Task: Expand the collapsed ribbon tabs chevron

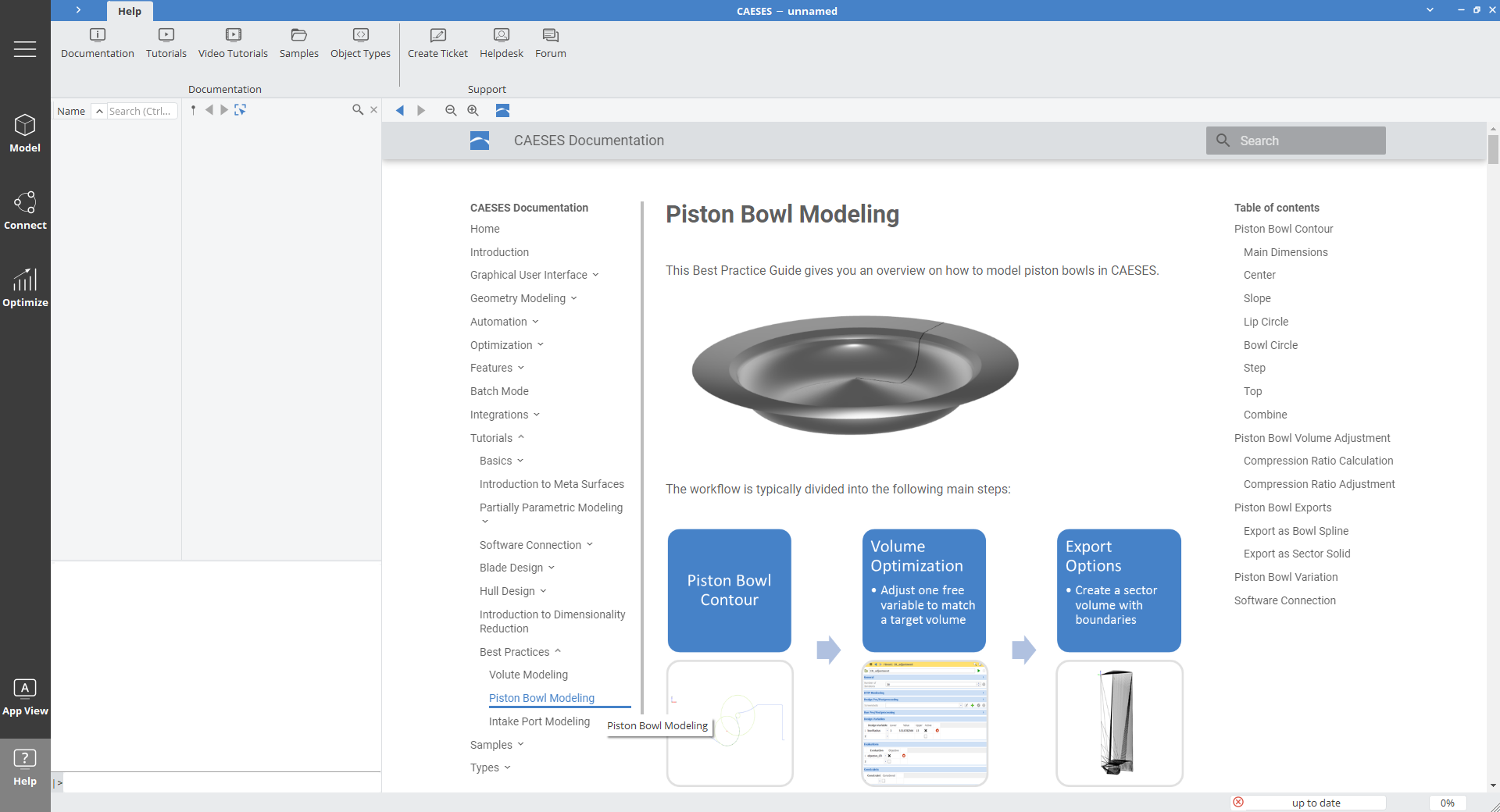Action: click(78, 10)
